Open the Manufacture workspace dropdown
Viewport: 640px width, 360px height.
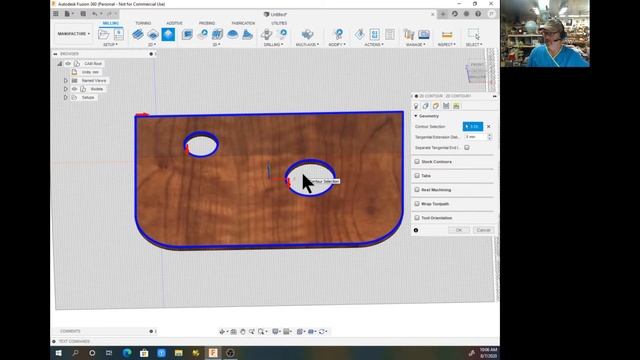click(x=73, y=33)
